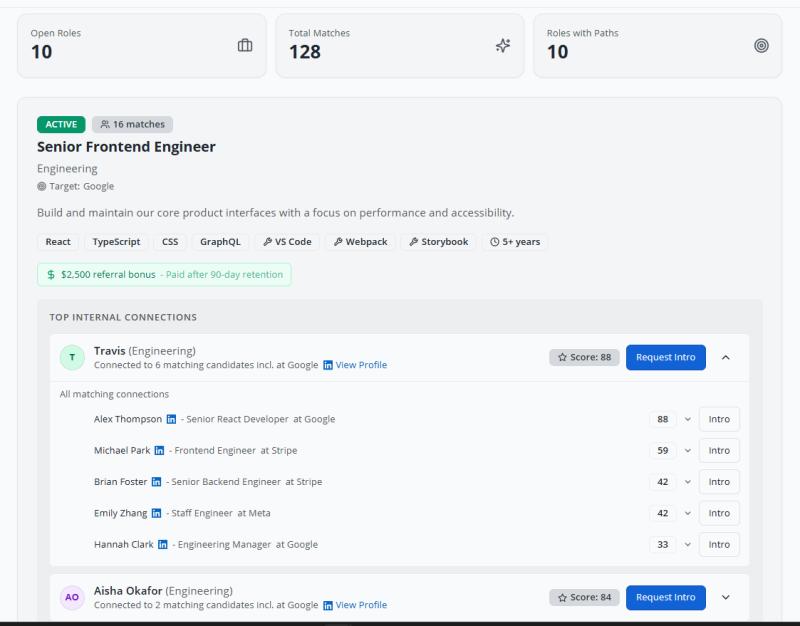This screenshot has width=800, height=626.
Task: Expand score 59 details for Michael Park
Action: point(687,451)
